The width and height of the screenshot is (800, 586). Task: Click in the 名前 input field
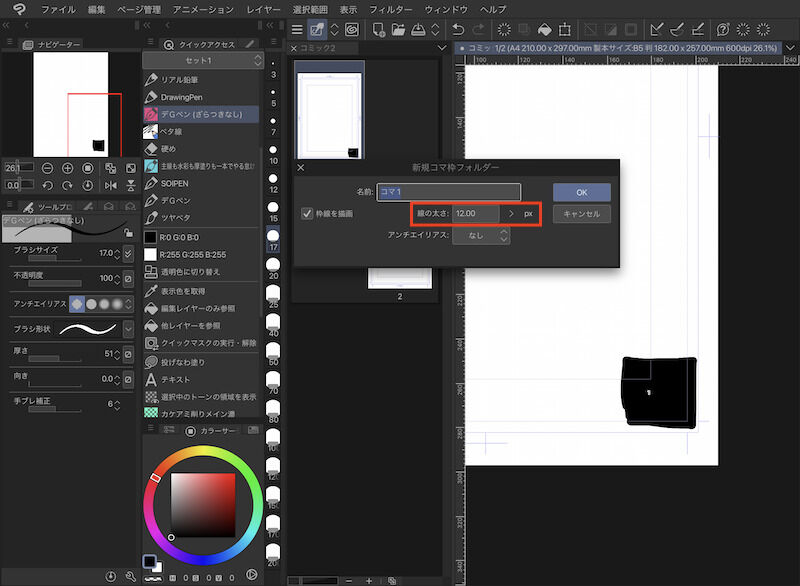pyautogui.click(x=448, y=192)
